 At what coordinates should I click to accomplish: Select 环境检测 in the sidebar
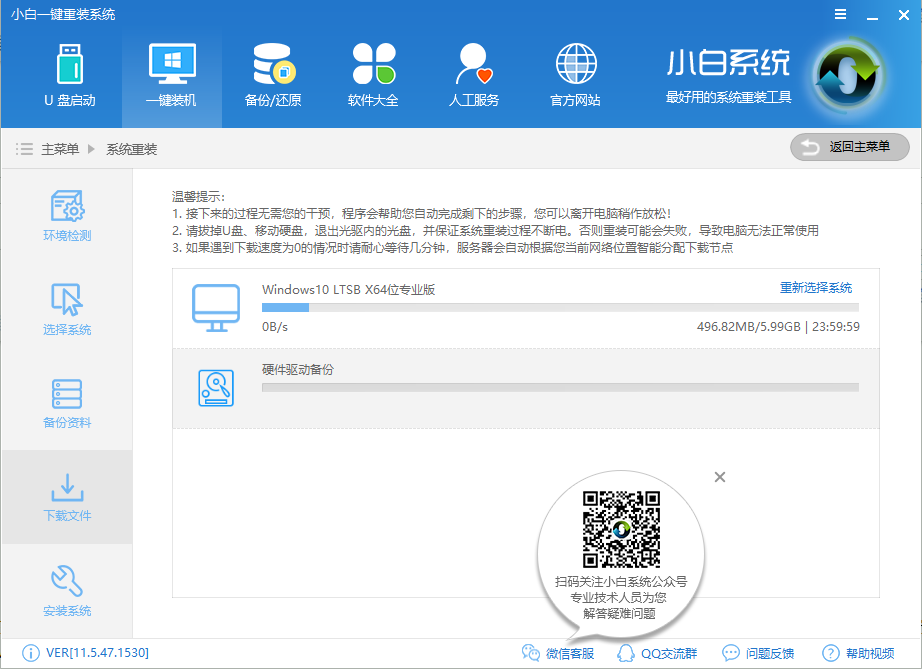pos(66,214)
